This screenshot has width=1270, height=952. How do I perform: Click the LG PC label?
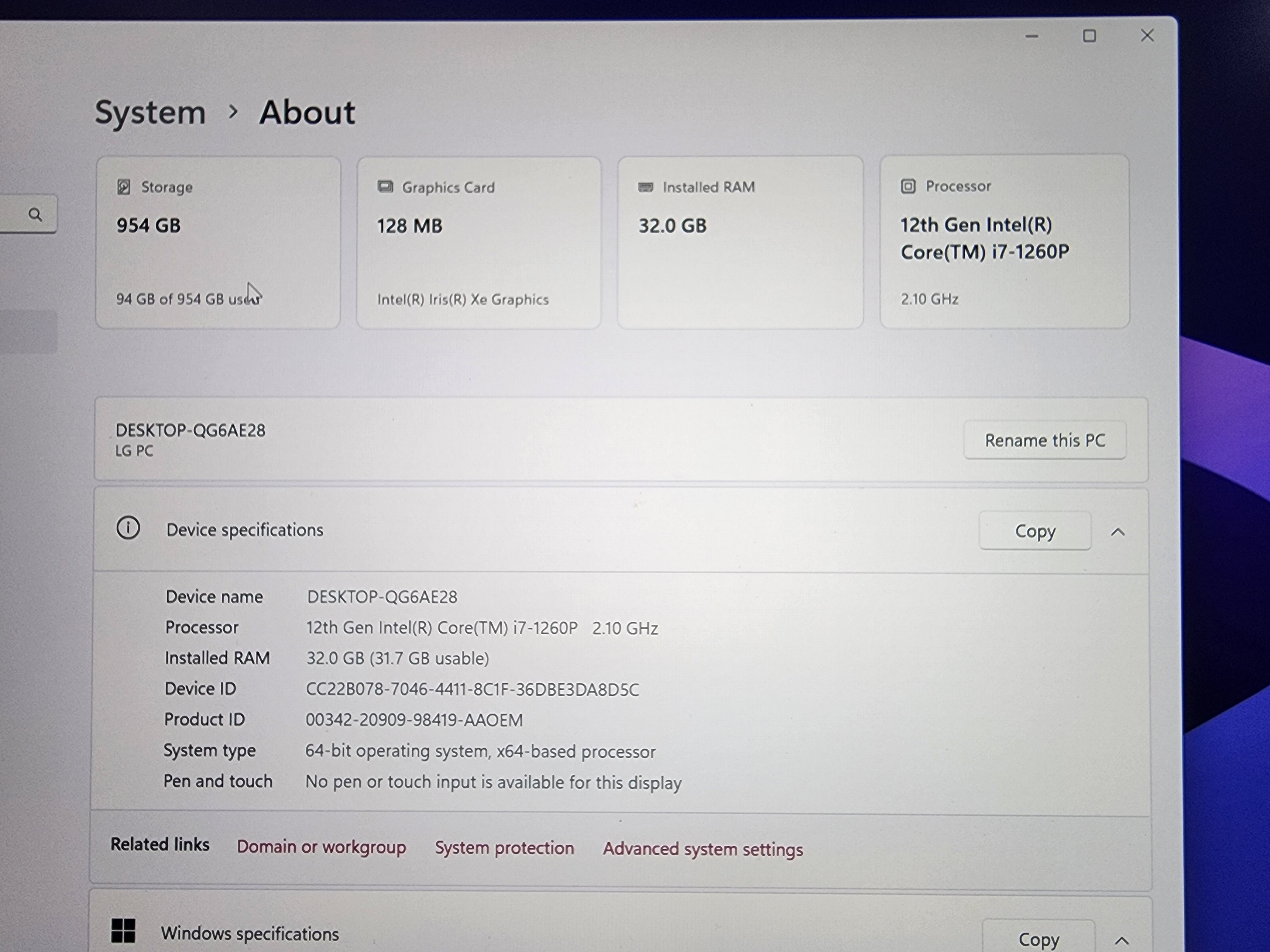134,451
